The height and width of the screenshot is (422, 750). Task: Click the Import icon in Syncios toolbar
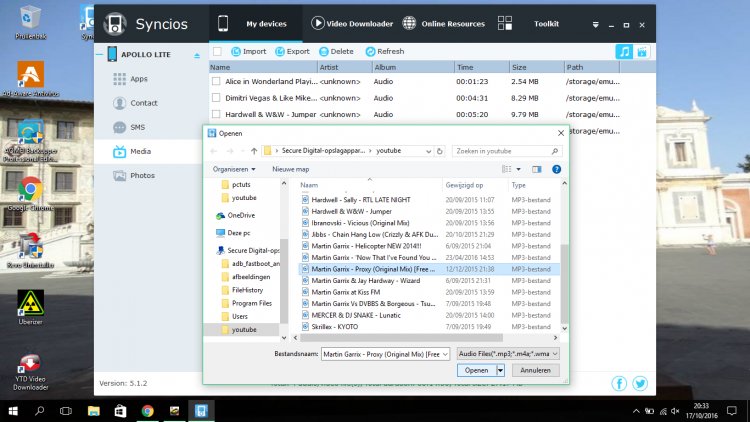236,51
